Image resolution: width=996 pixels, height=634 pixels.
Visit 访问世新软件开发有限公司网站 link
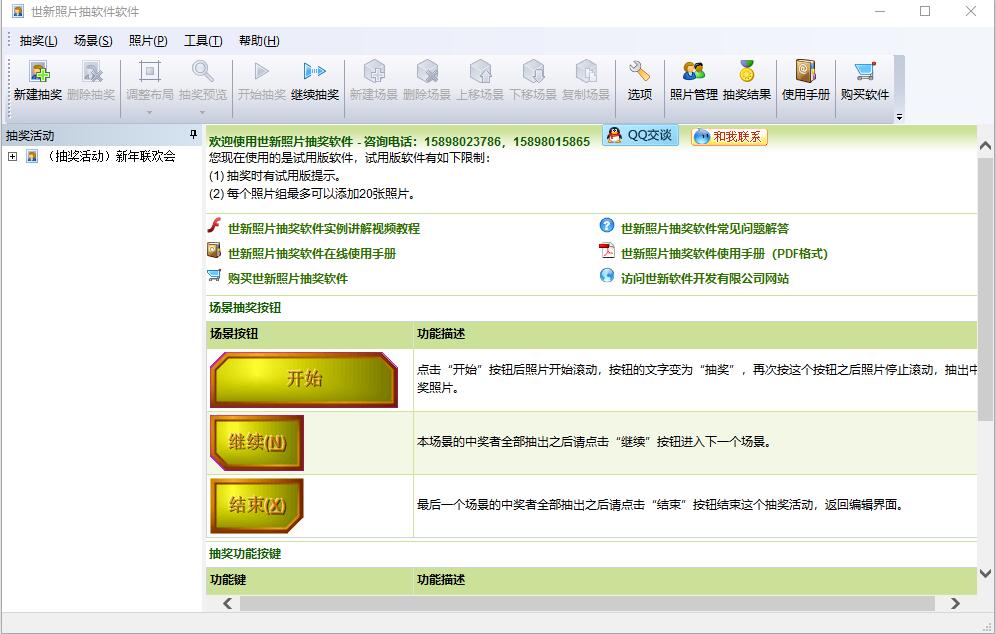[x=705, y=278]
